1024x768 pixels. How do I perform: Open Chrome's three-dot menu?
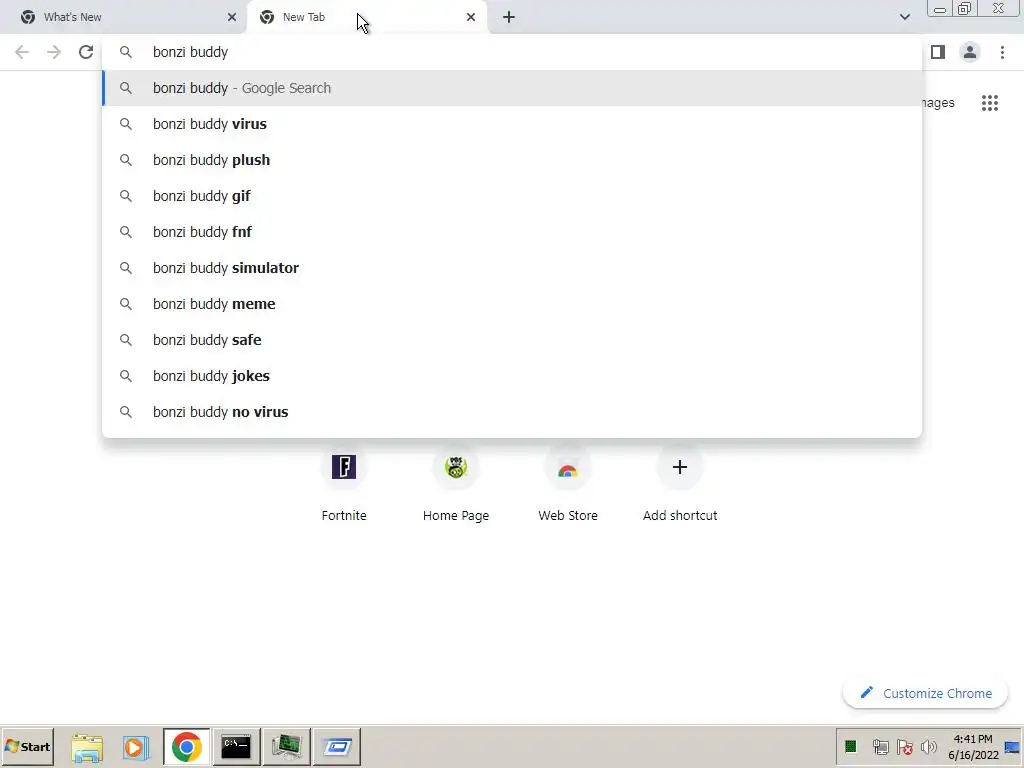click(1002, 52)
